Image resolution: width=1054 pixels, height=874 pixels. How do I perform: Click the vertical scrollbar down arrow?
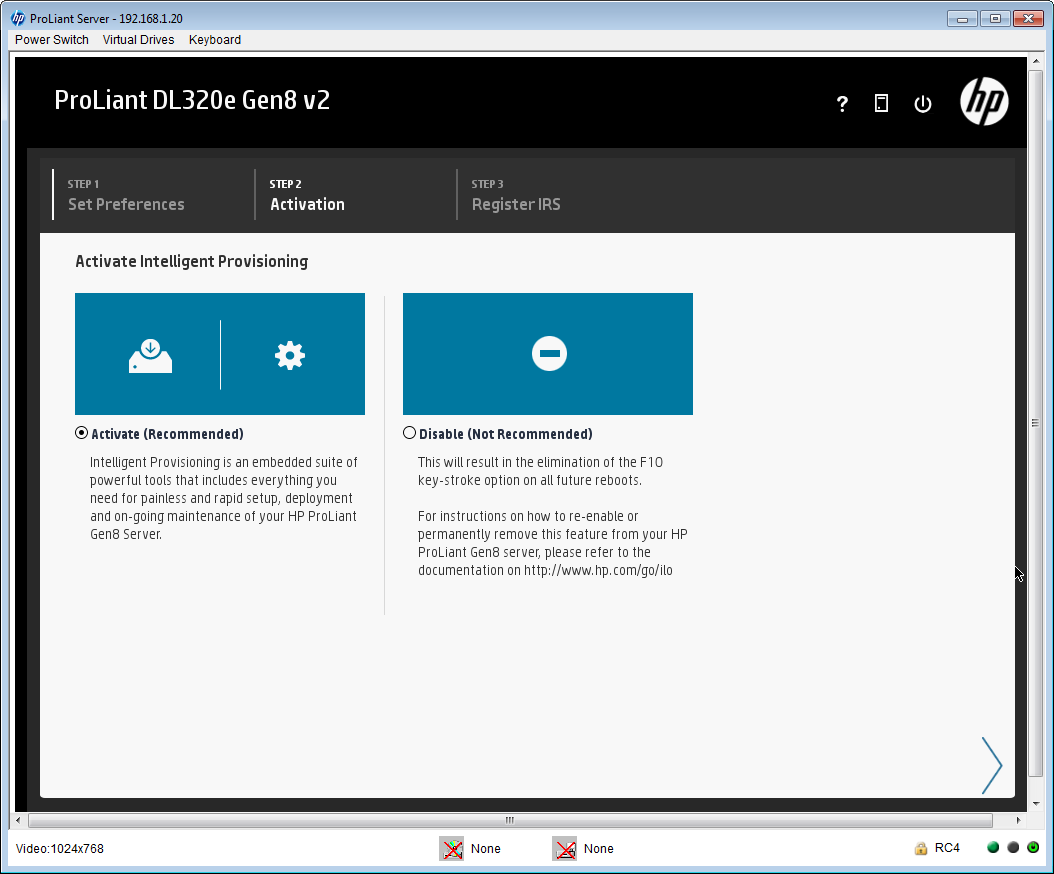click(x=1036, y=804)
